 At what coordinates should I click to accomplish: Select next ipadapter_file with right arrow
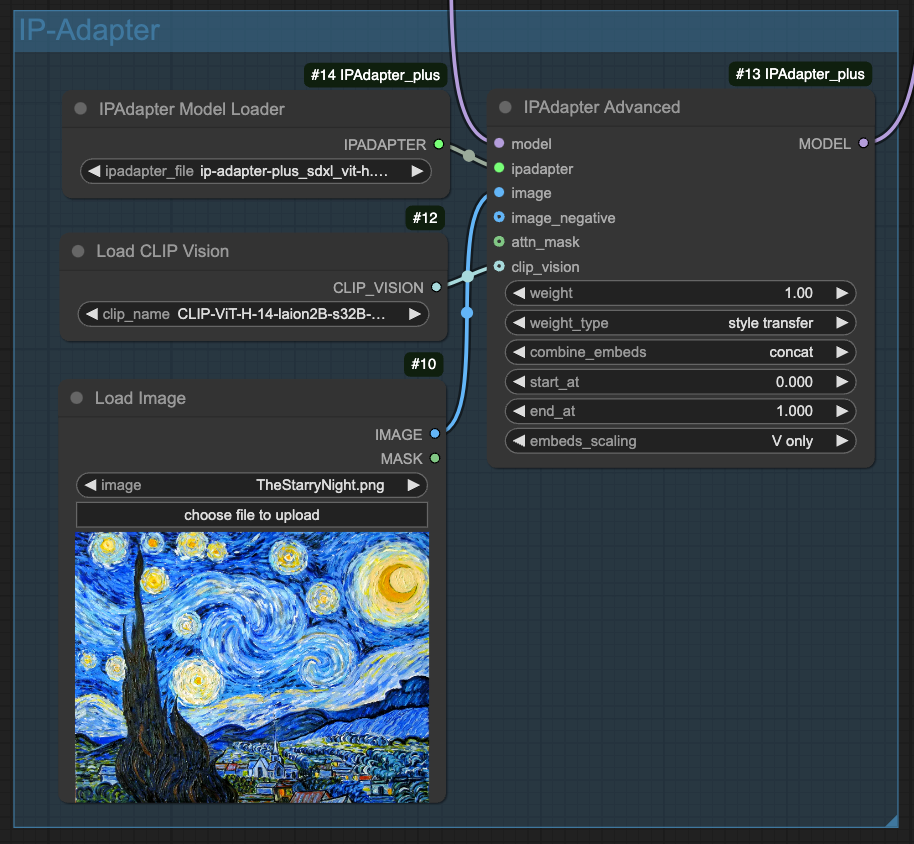click(x=417, y=171)
